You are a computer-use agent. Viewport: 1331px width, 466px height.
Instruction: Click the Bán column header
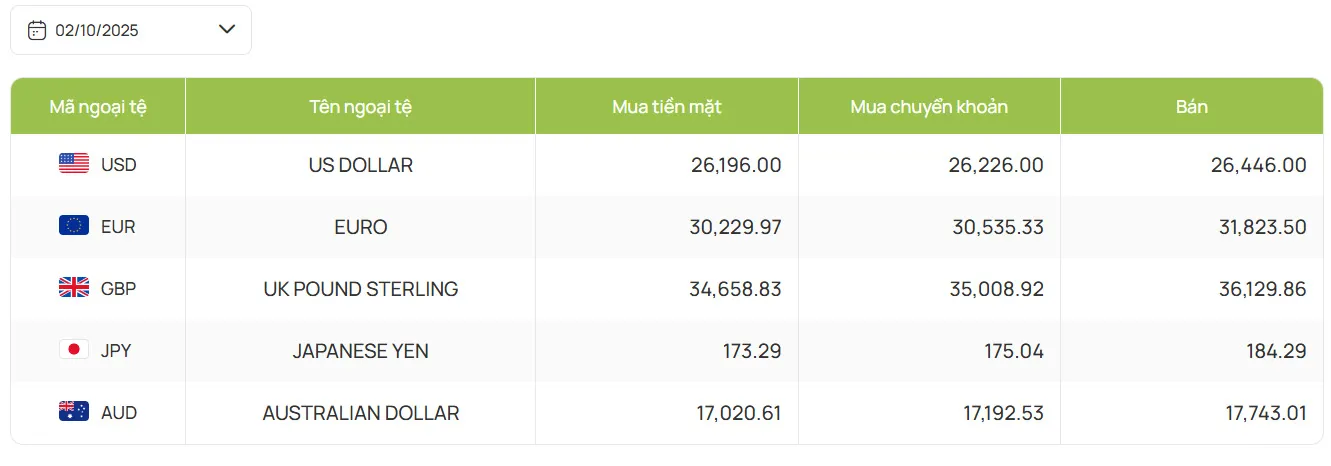pyautogui.click(x=1191, y=107)
